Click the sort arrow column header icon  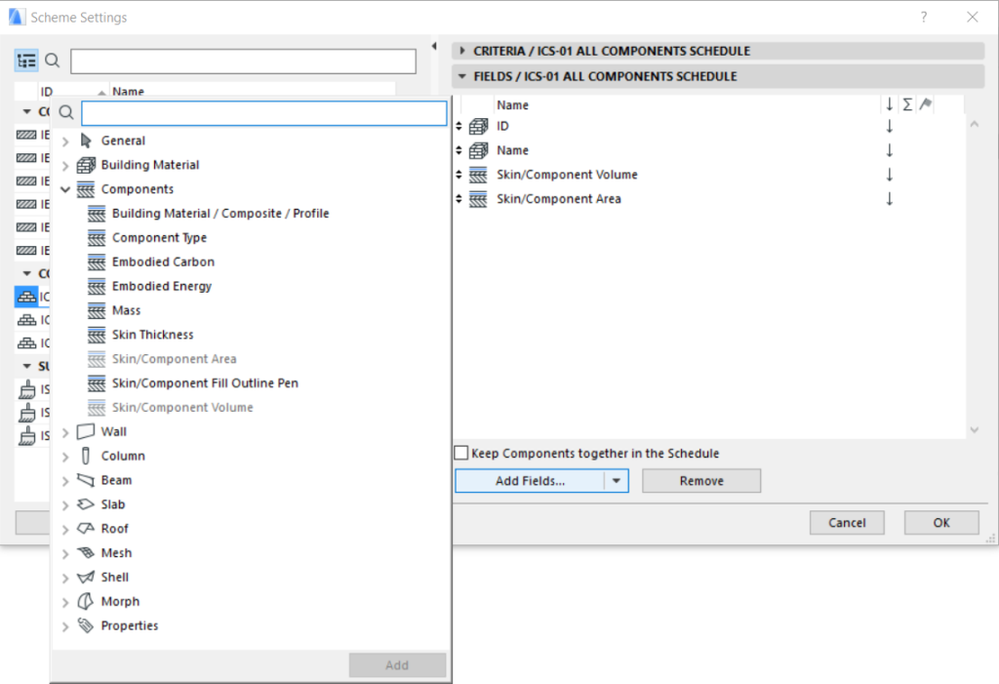coord(889,104)
